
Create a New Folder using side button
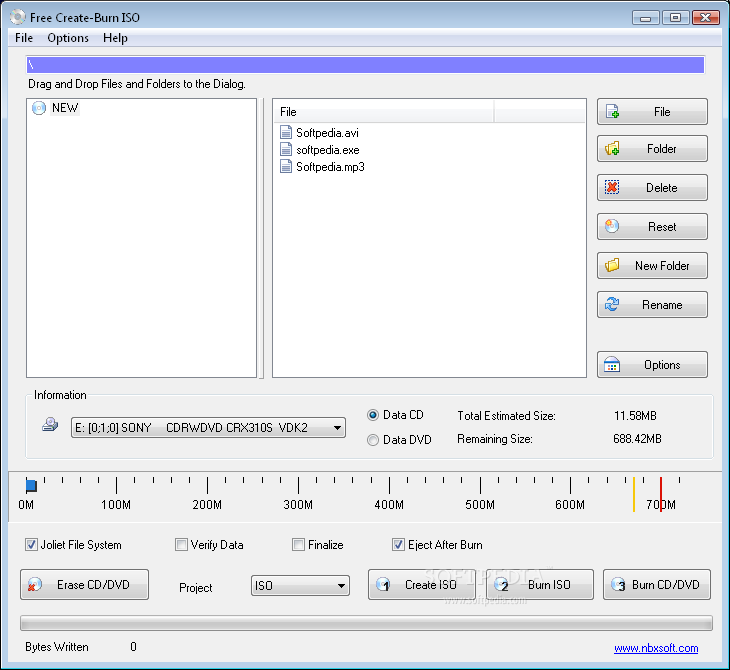[x=652, y=266]
